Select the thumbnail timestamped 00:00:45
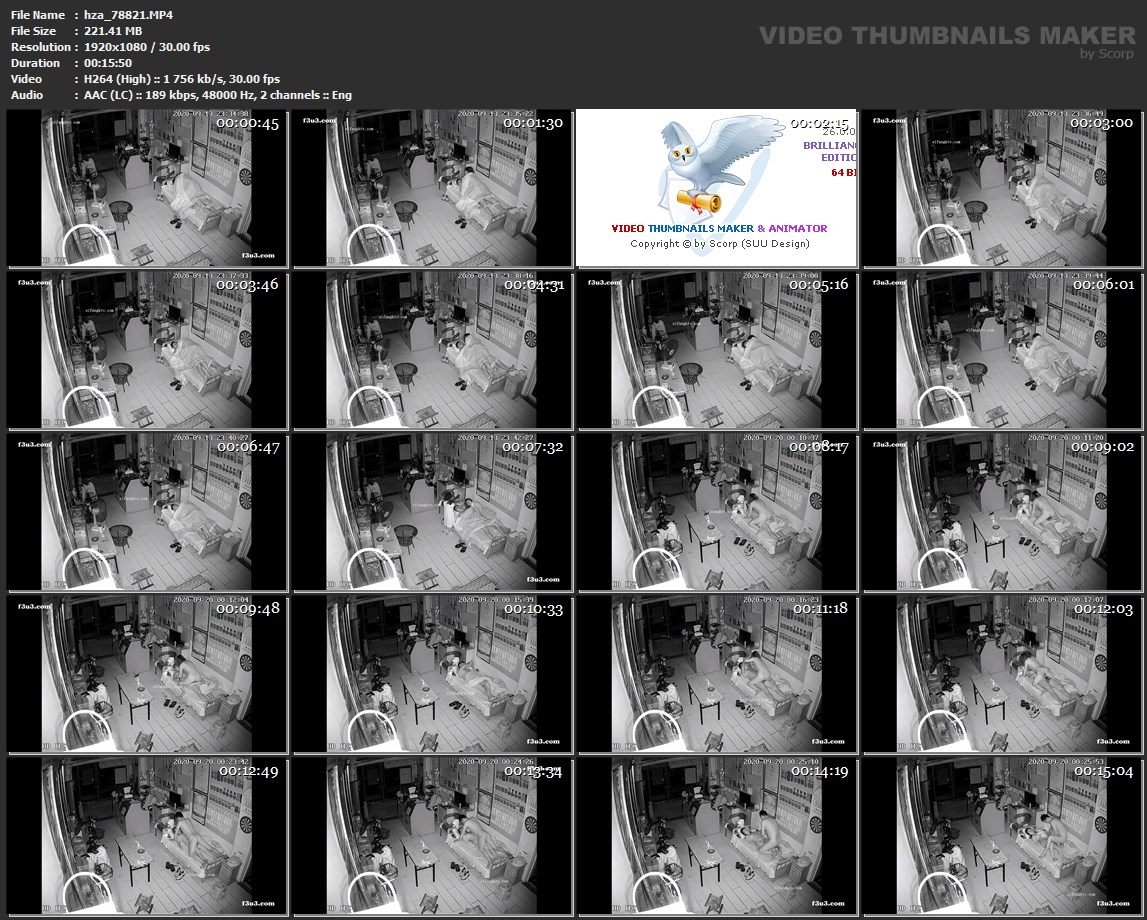The image size is (1147, 920). point(147,188)
